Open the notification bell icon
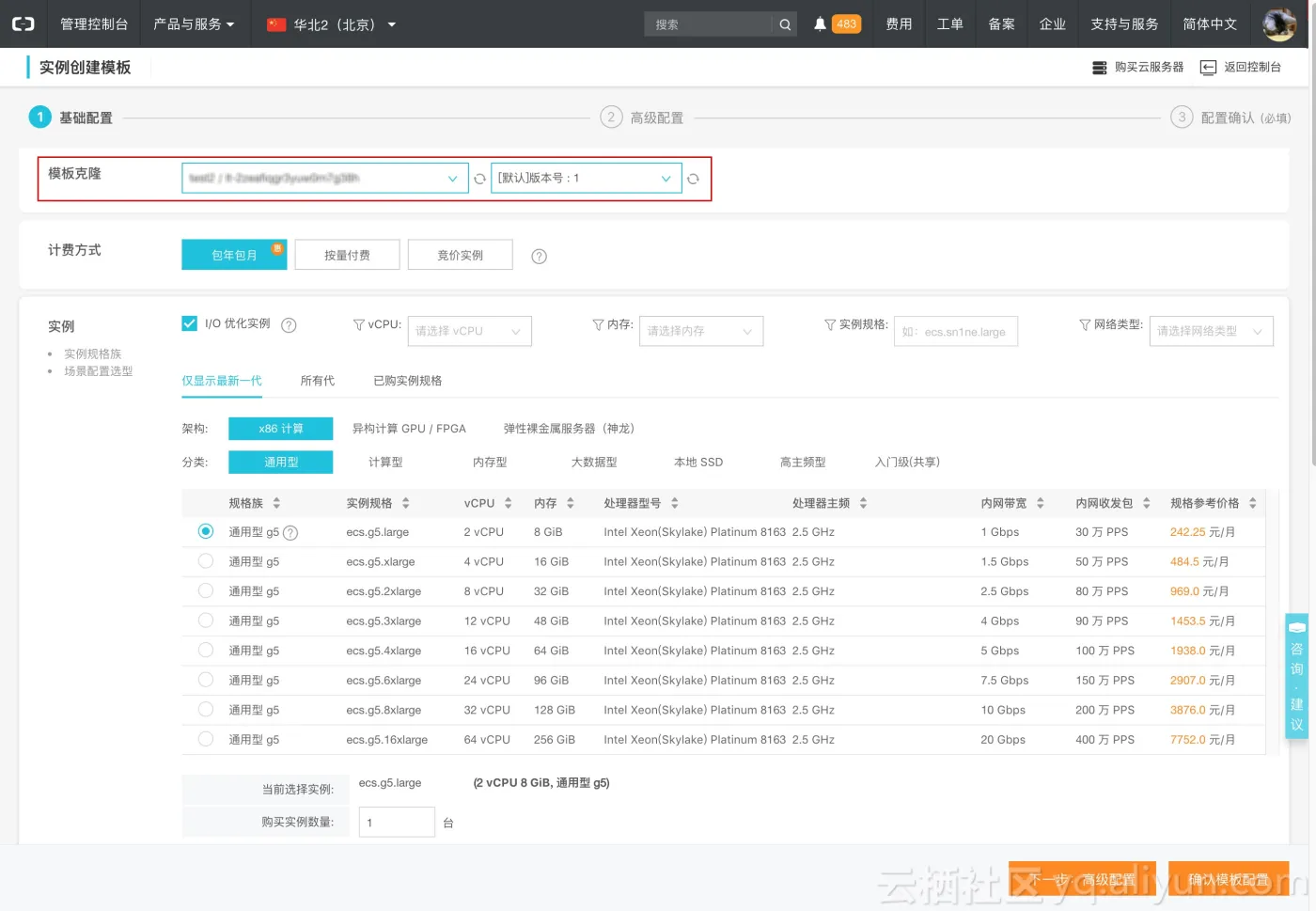 pyautogui.click(x=820, y=24)
